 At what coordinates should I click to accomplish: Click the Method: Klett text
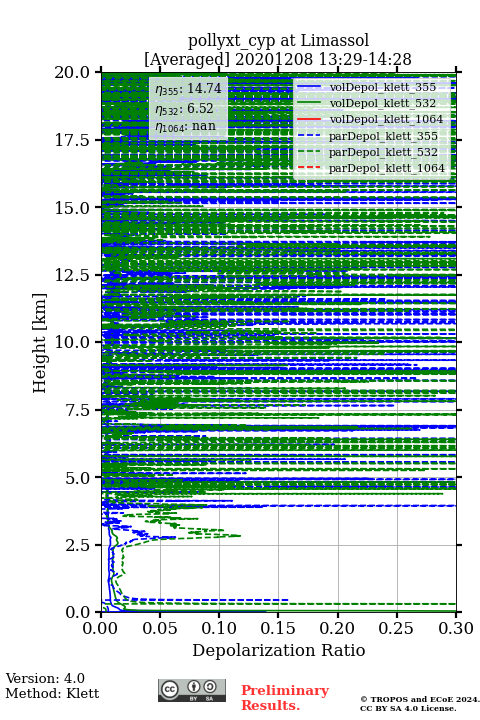(x=52, y=693)
